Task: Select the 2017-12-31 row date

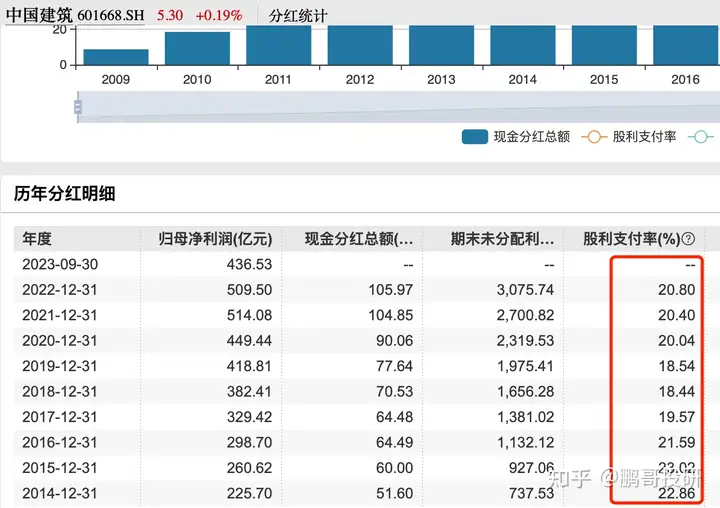Action: pyautogui.click(x=60, y=417)
